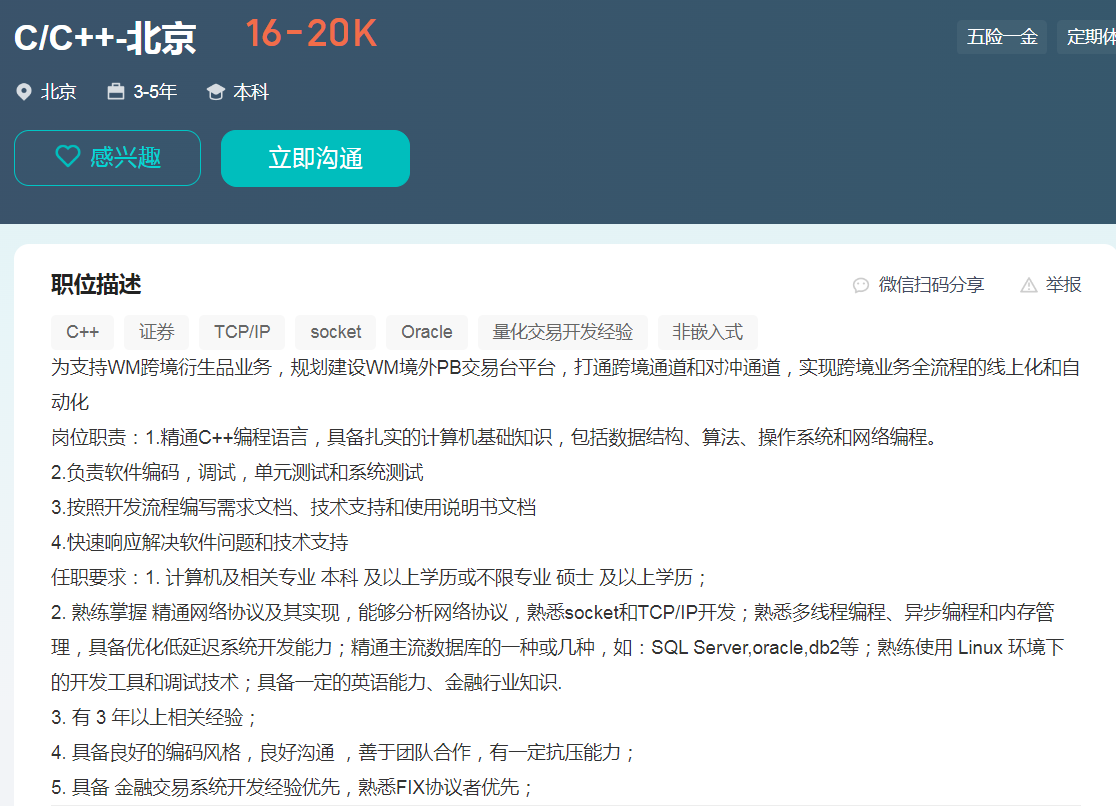Click the graduation cap icon beside 本科
The image size is (1116, 806).
point(215,92)
